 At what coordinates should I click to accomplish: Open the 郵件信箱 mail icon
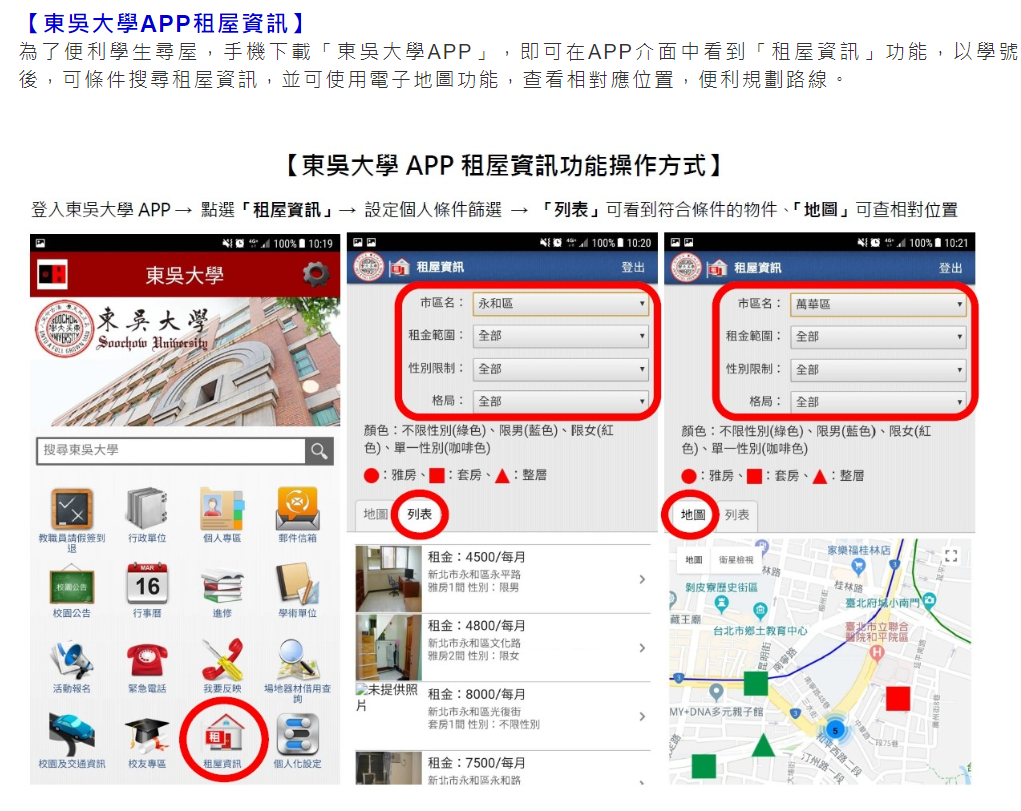pyautogui.click(x=298, y=509)
